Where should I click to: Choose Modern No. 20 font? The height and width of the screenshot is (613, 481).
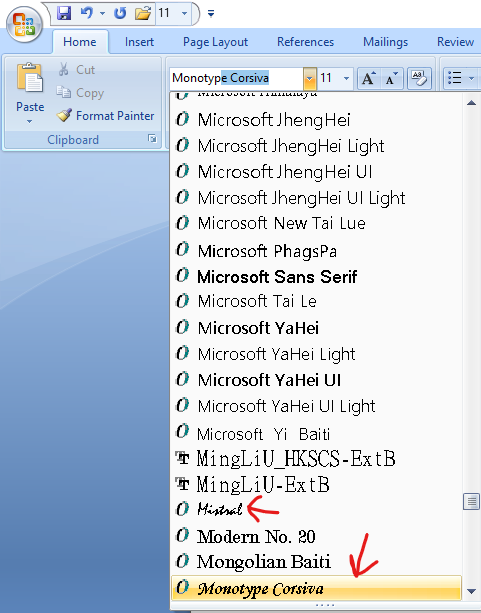coord(316,536)
